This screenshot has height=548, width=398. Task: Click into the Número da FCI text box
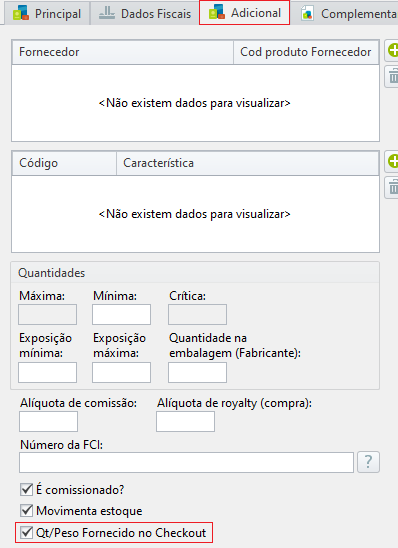(x=186, y=462)
